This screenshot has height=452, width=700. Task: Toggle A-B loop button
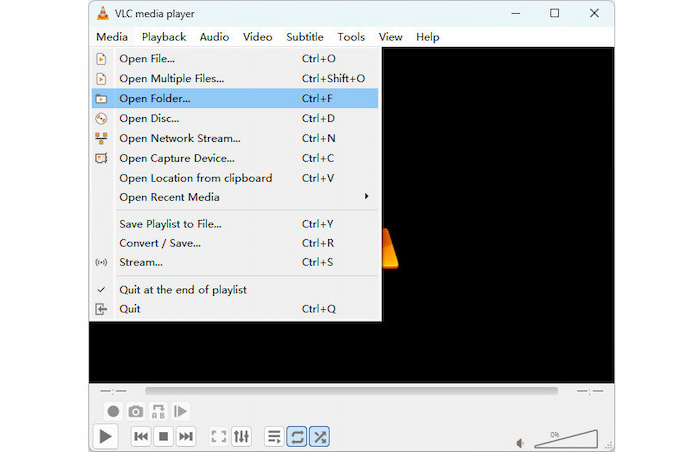[x=158, y=411]
